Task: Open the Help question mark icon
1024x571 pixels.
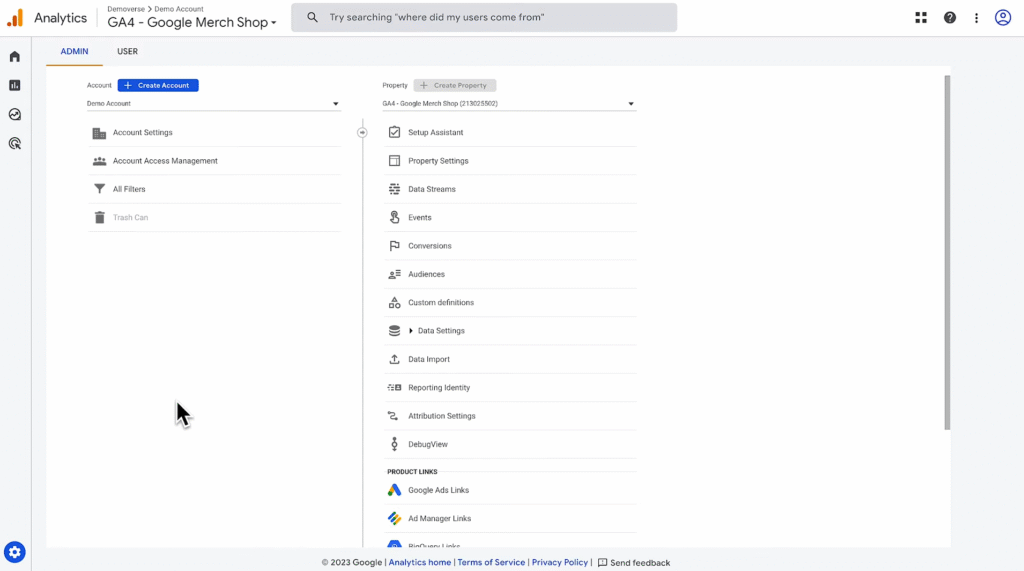Action: [x=950, y=18]
